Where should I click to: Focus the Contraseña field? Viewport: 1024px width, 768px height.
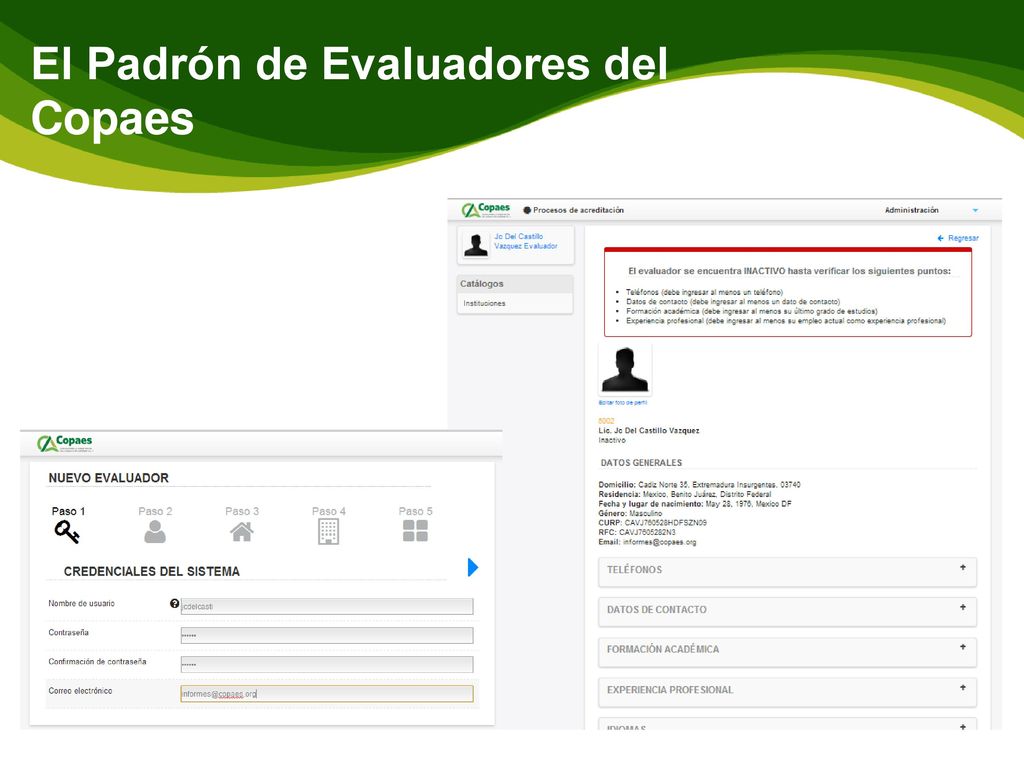point(327,635)
